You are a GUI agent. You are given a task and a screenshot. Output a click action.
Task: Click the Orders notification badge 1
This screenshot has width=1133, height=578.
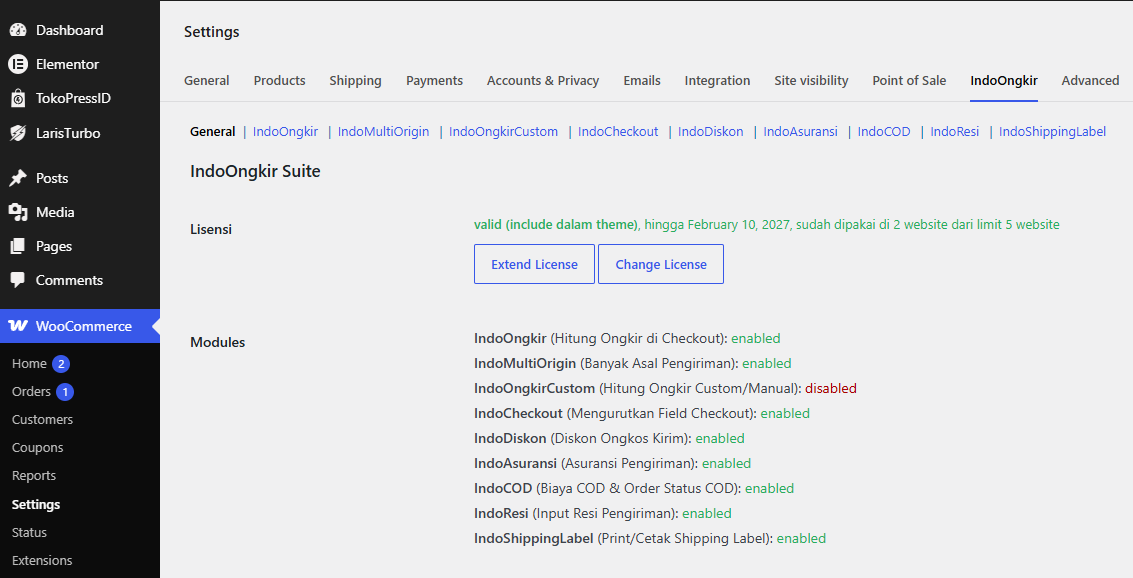[x=65, y=392]
